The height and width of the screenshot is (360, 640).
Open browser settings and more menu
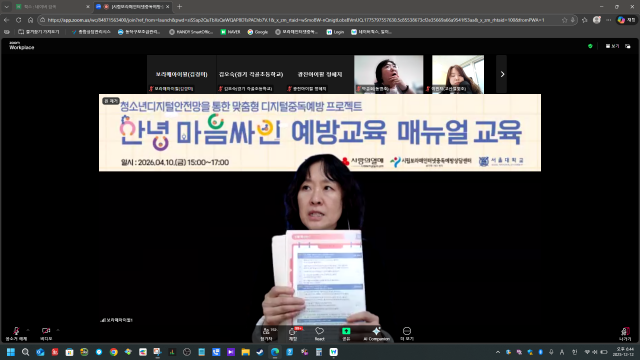point(609,20)
